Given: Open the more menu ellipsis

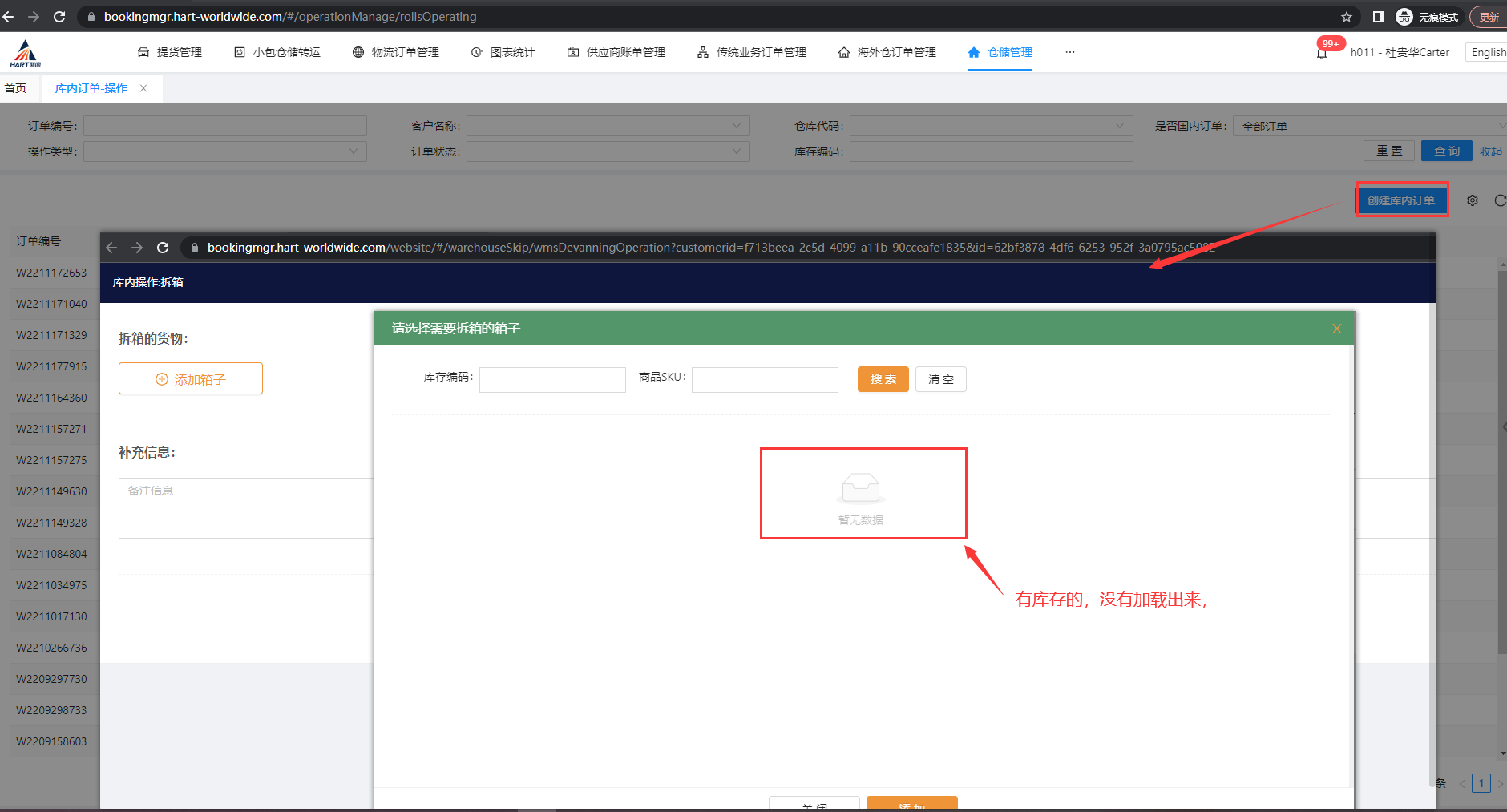Looking at the screenshot, I should pyautogui.click(x=1069, y=52).
